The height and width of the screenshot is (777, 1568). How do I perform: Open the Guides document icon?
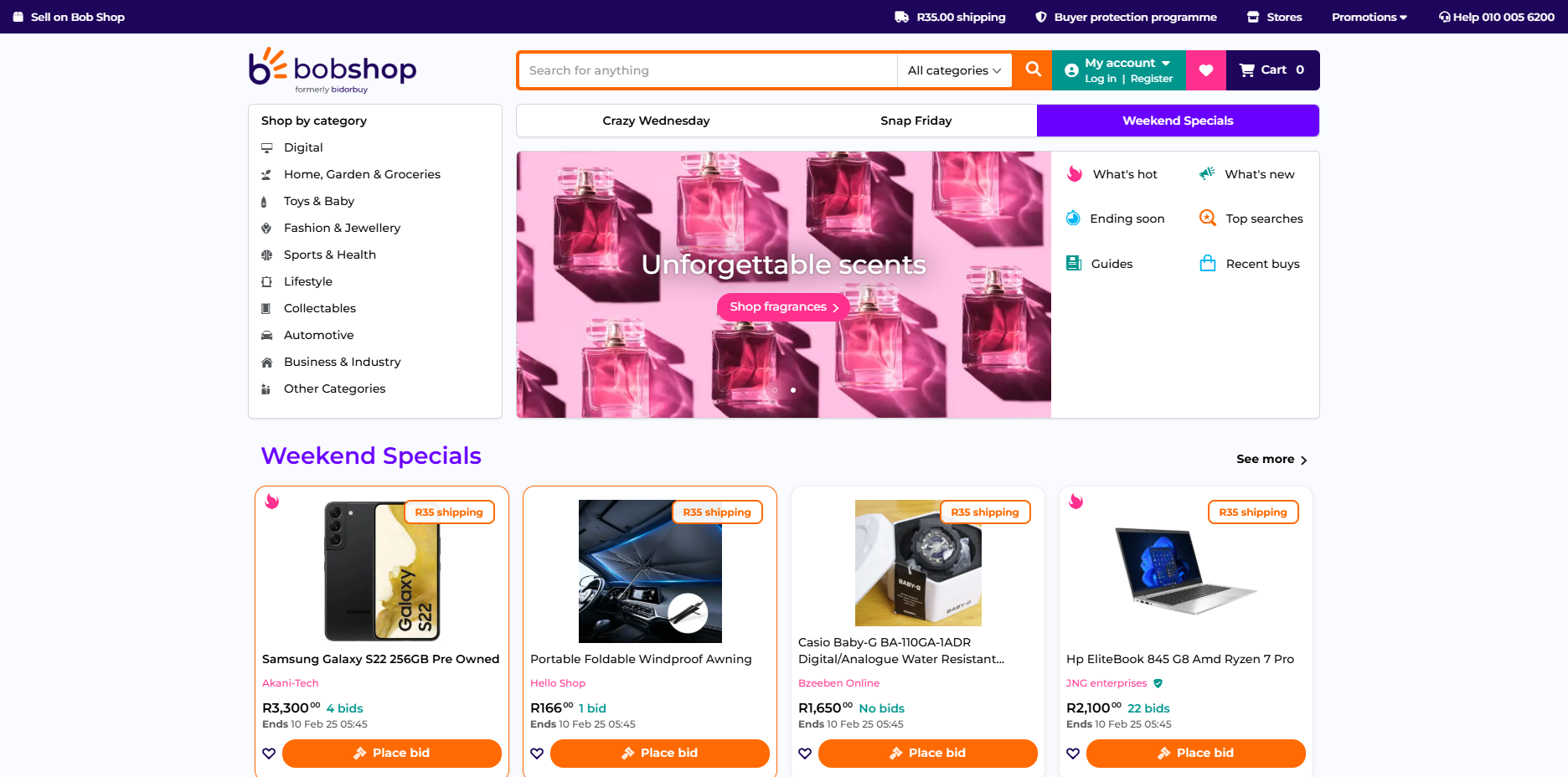click(1073, 263)
